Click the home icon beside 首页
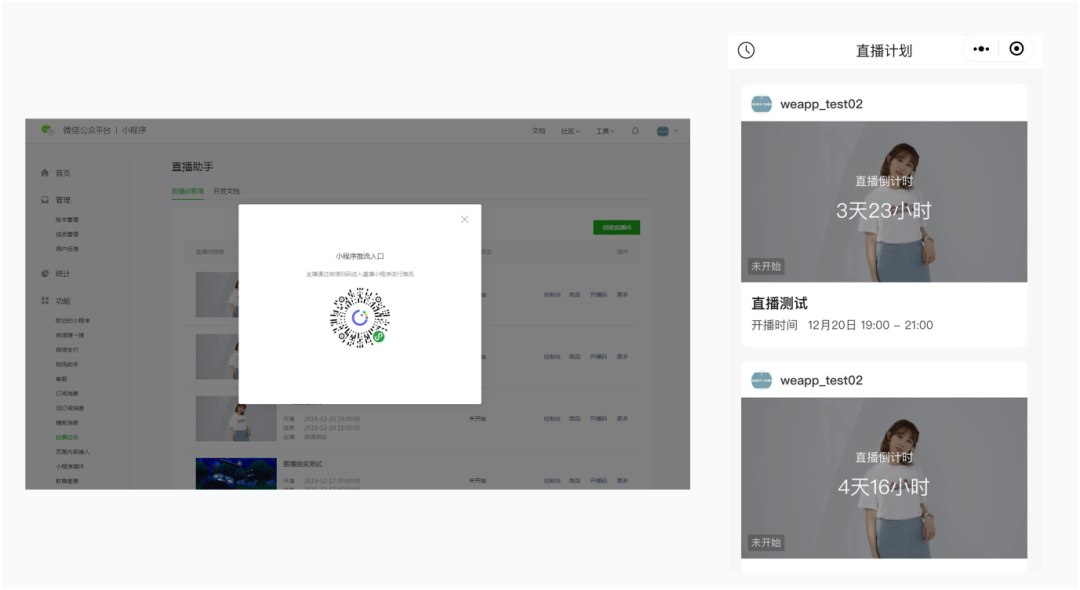Viewport: 1080px width, 590px height. (45, 173)
